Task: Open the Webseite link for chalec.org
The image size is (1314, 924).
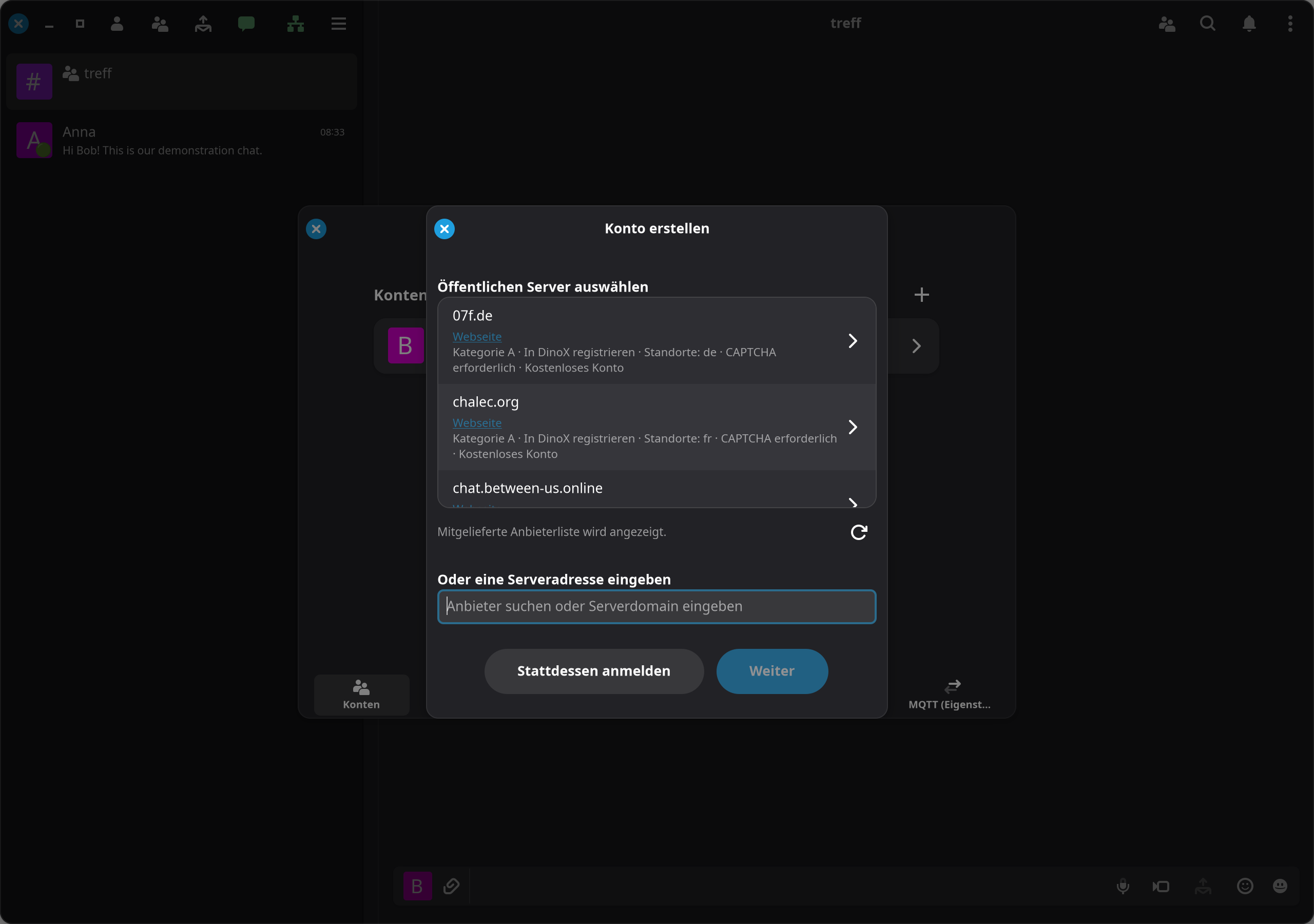Action: 477,423
